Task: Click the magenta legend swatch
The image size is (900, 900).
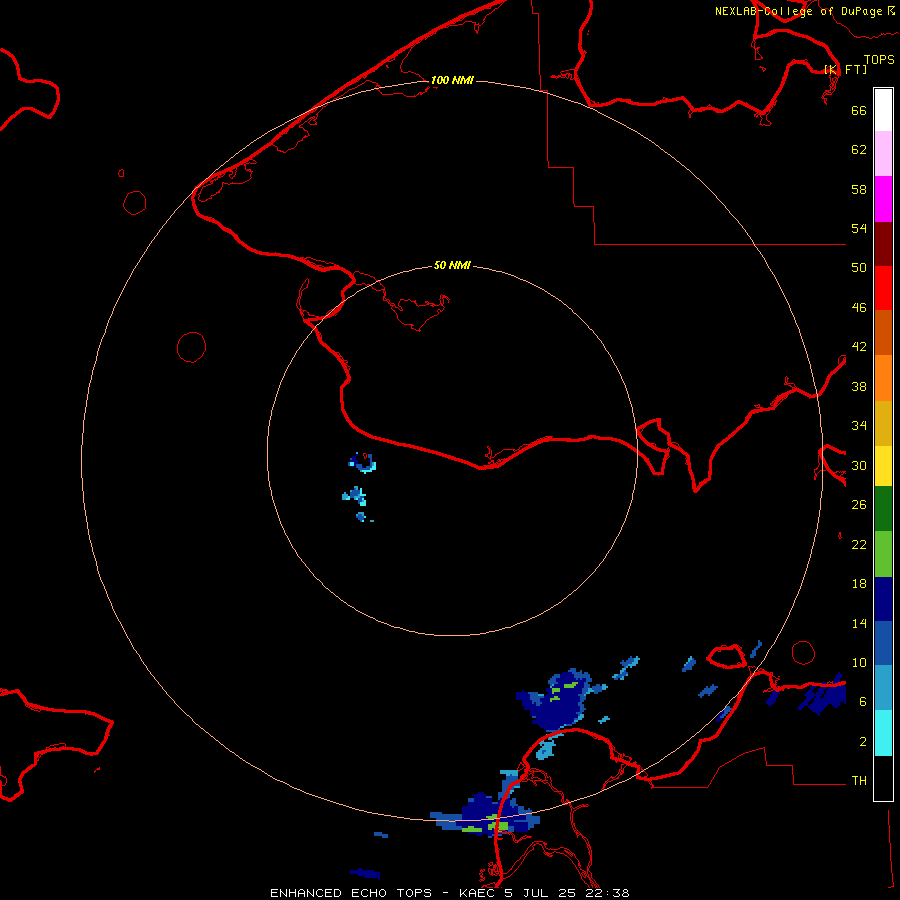Action: click(x=883, y=199)
